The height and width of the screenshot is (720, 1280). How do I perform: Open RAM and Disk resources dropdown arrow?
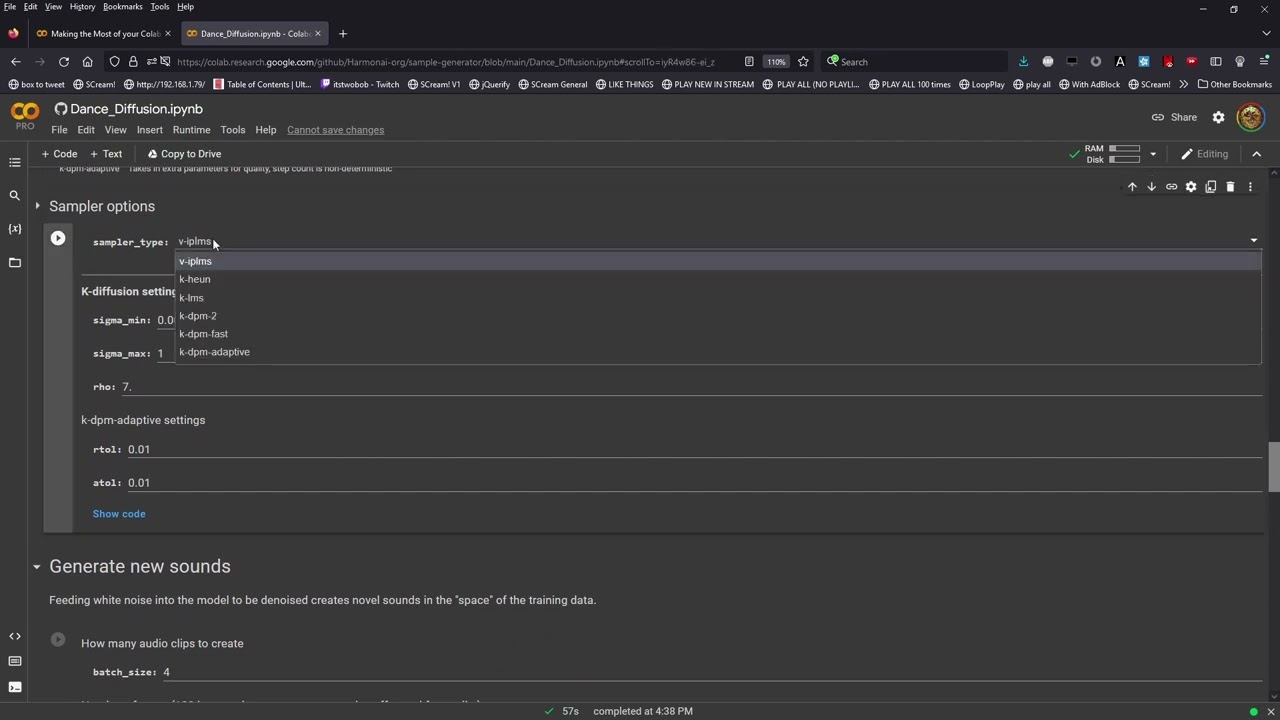(x=1152, y=154)
